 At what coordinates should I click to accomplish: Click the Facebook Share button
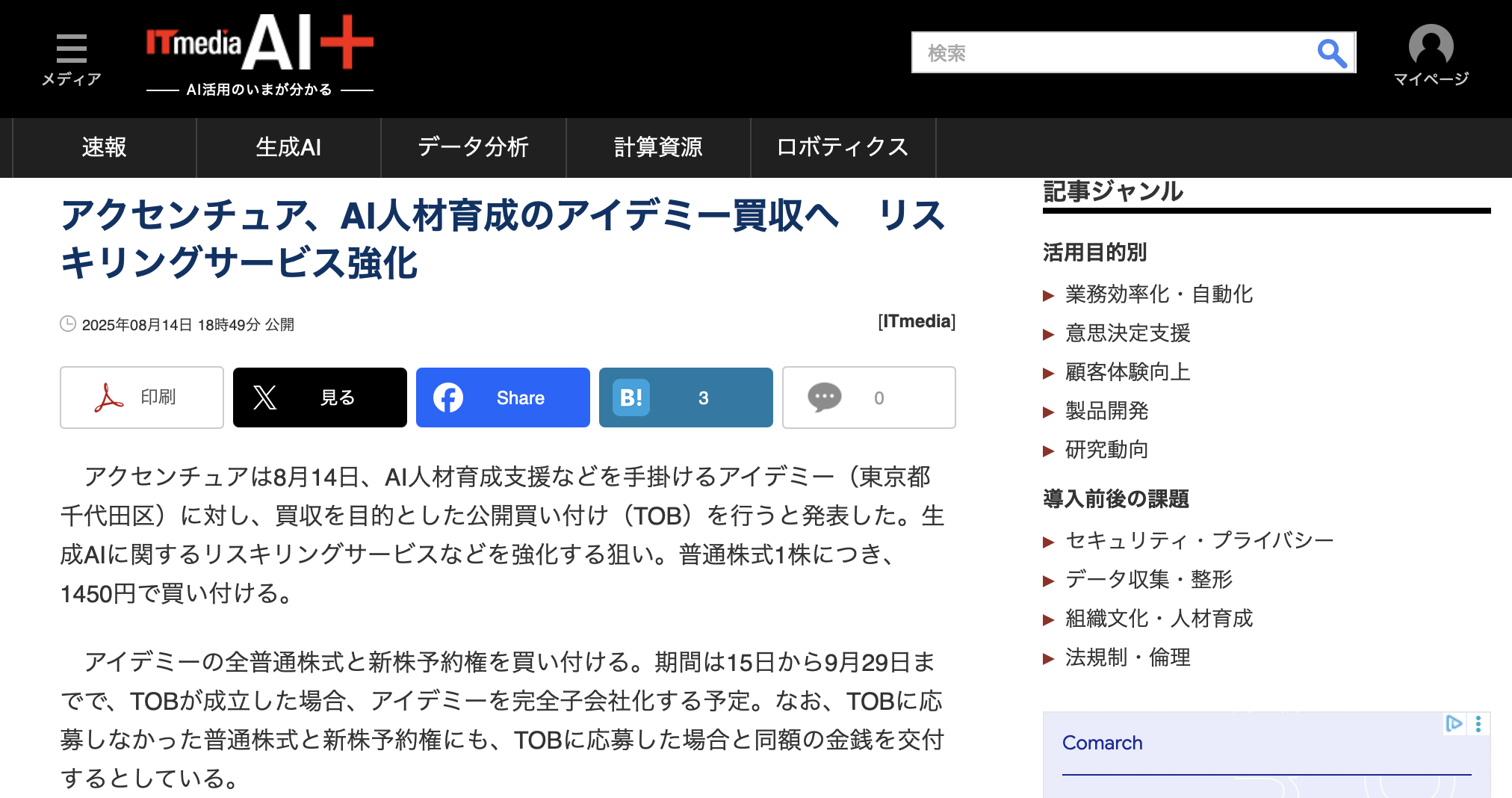(x=503, y=398)
